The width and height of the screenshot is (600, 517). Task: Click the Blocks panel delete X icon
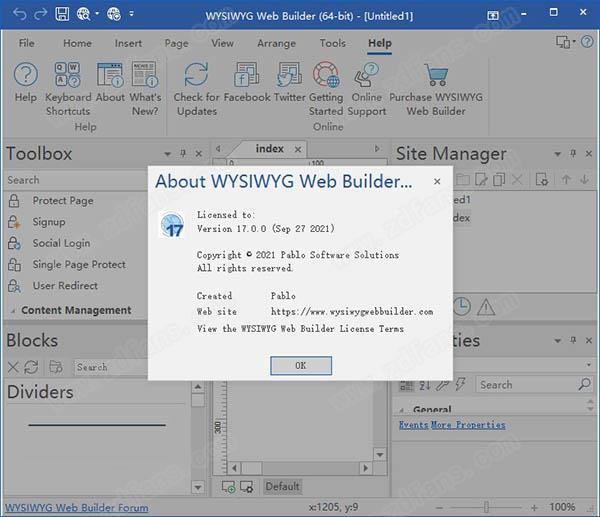pos(13,367)
